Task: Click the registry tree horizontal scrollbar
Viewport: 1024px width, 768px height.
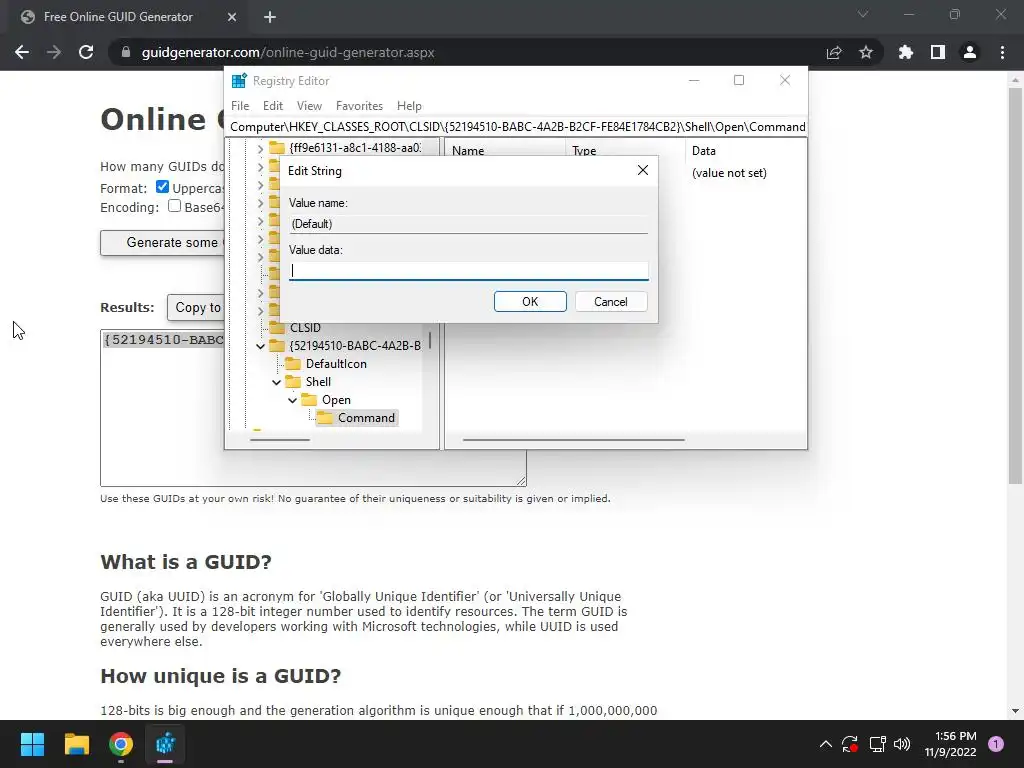Action: [x=280, y=440]
